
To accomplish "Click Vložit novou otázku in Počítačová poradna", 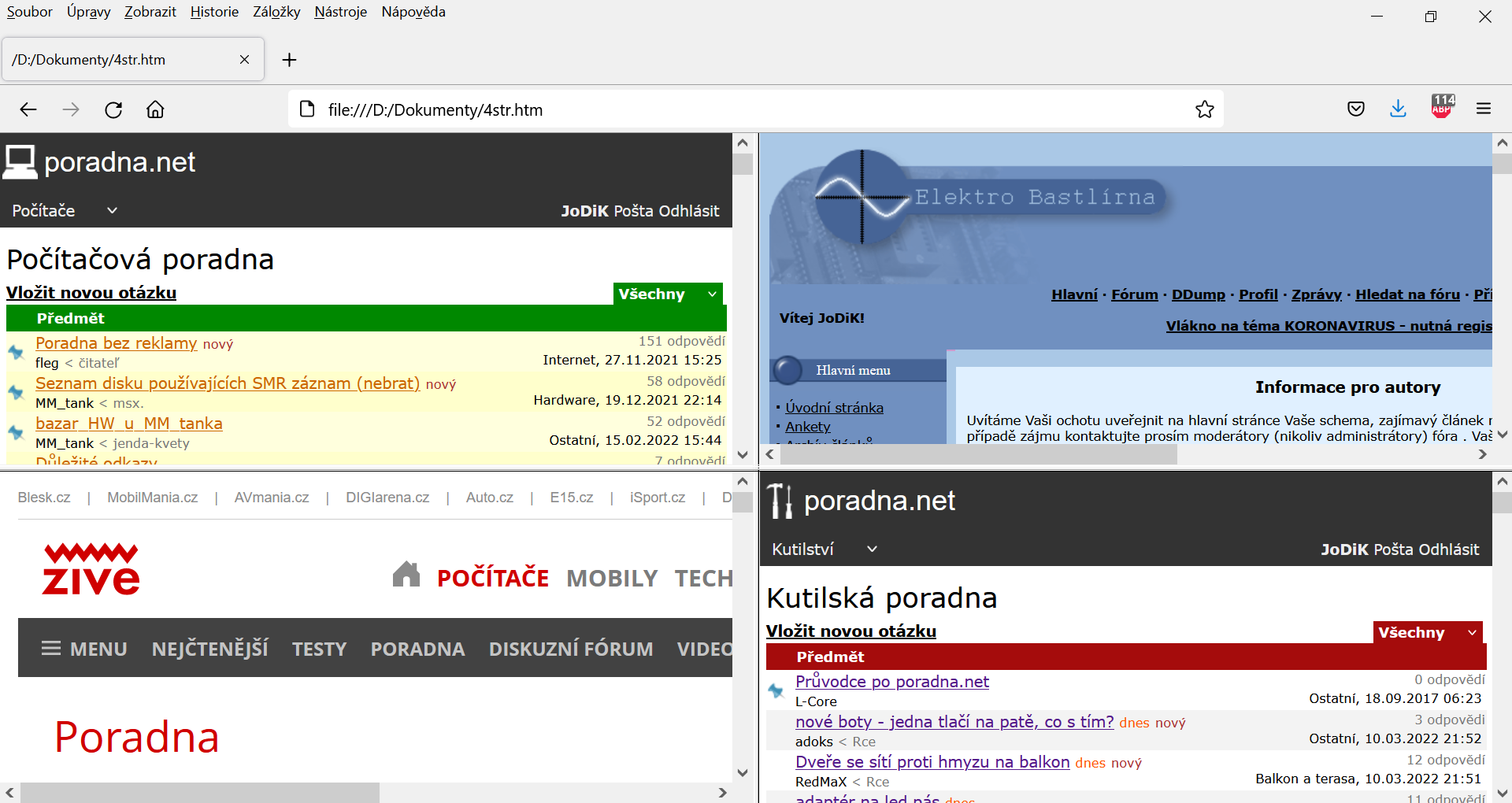I will [91, 293].
